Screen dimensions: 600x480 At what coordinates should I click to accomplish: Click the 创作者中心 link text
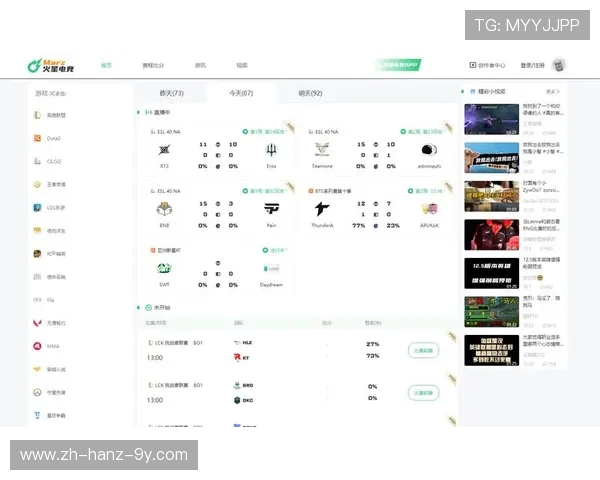point(492,65)
